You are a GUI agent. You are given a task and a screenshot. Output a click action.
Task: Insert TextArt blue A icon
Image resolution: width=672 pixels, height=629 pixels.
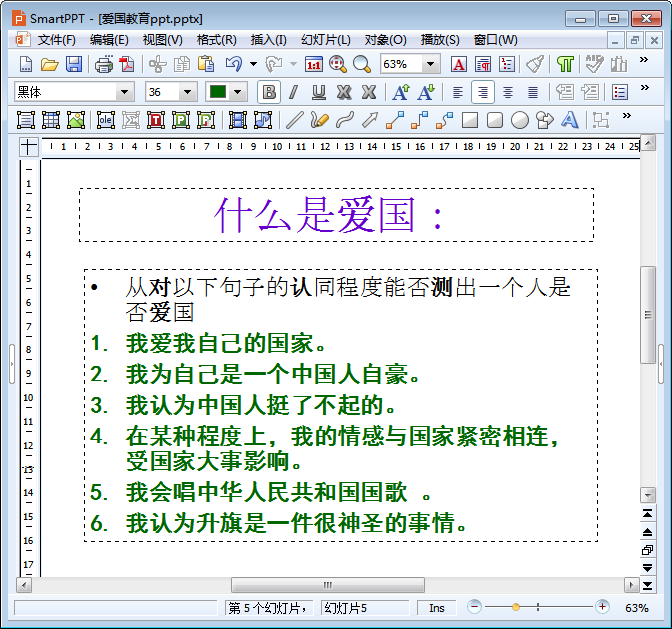click(x=569, y=120)
